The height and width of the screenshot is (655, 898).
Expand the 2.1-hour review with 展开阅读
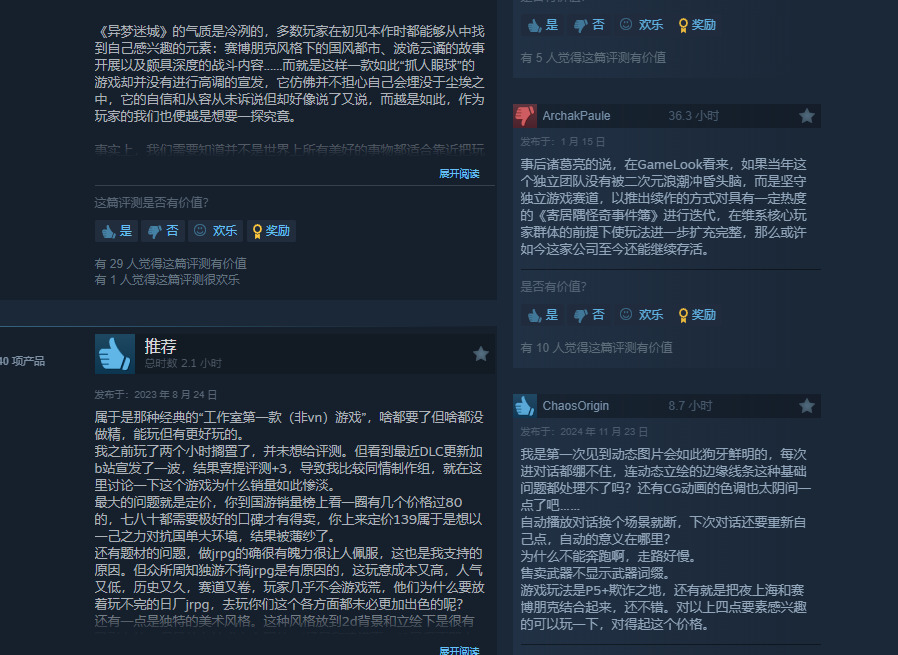click(x=459, y=650)
